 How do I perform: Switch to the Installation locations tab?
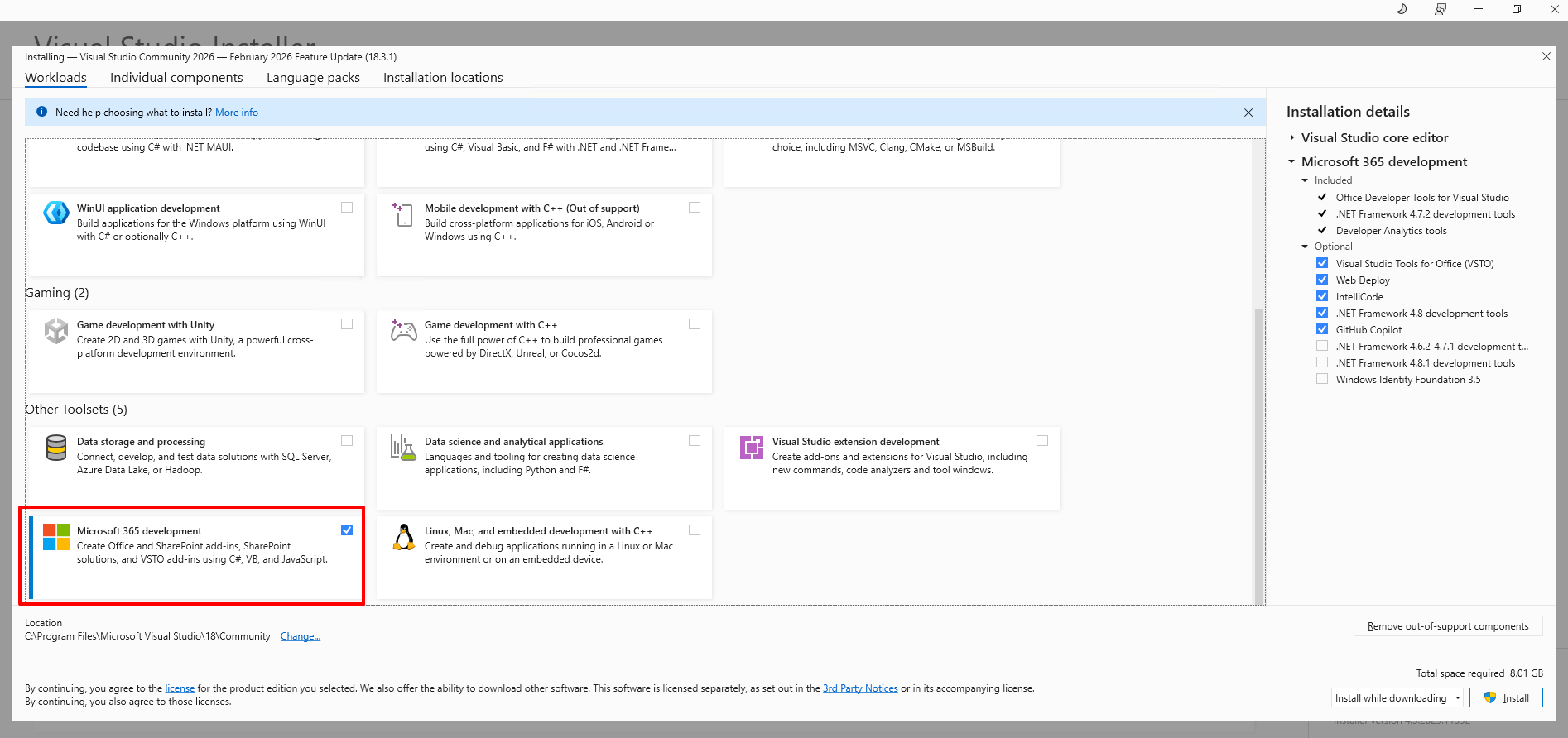(443, 77)
